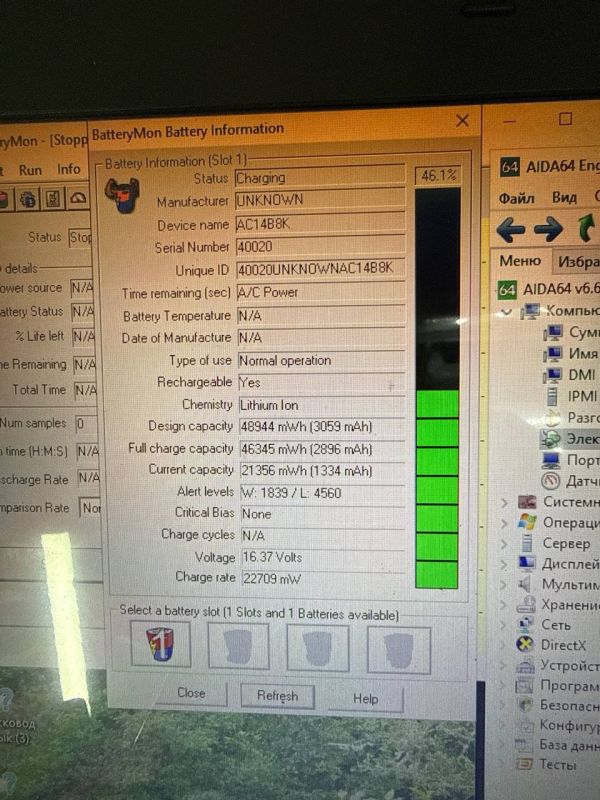
Task: Open the Run menu in BatteryMon
Action: coord(30,170)
